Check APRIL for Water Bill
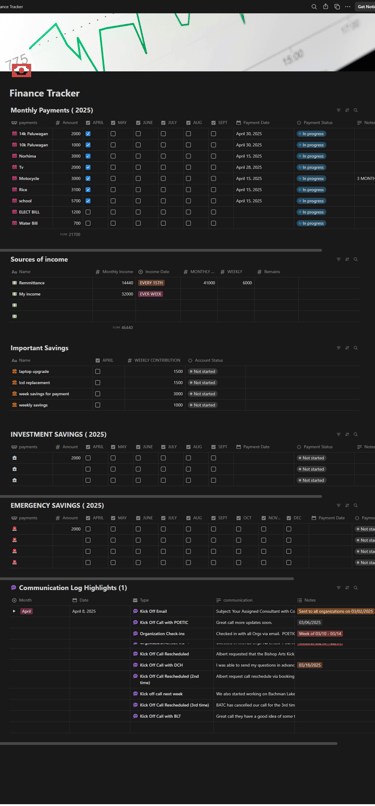Image resolution: width=375 pixels, height=806 pixels. [x=88, y=223]
